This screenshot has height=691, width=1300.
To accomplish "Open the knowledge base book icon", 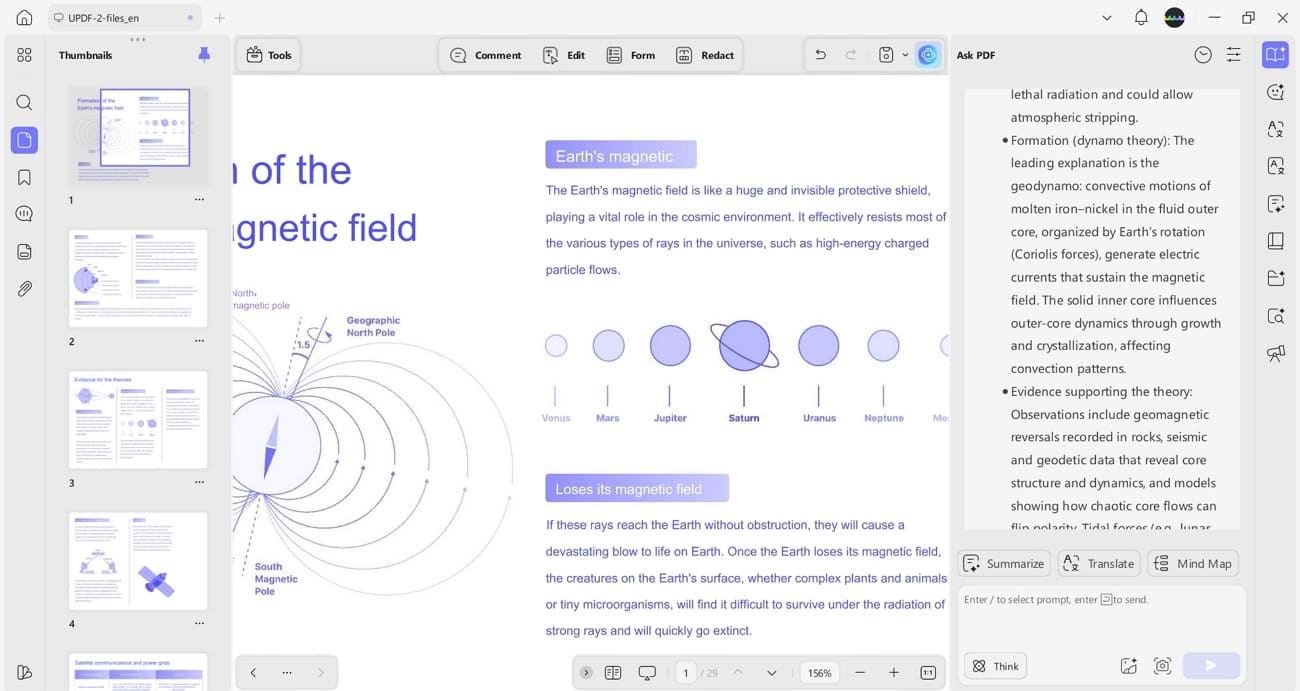I will coord(1275,241).
